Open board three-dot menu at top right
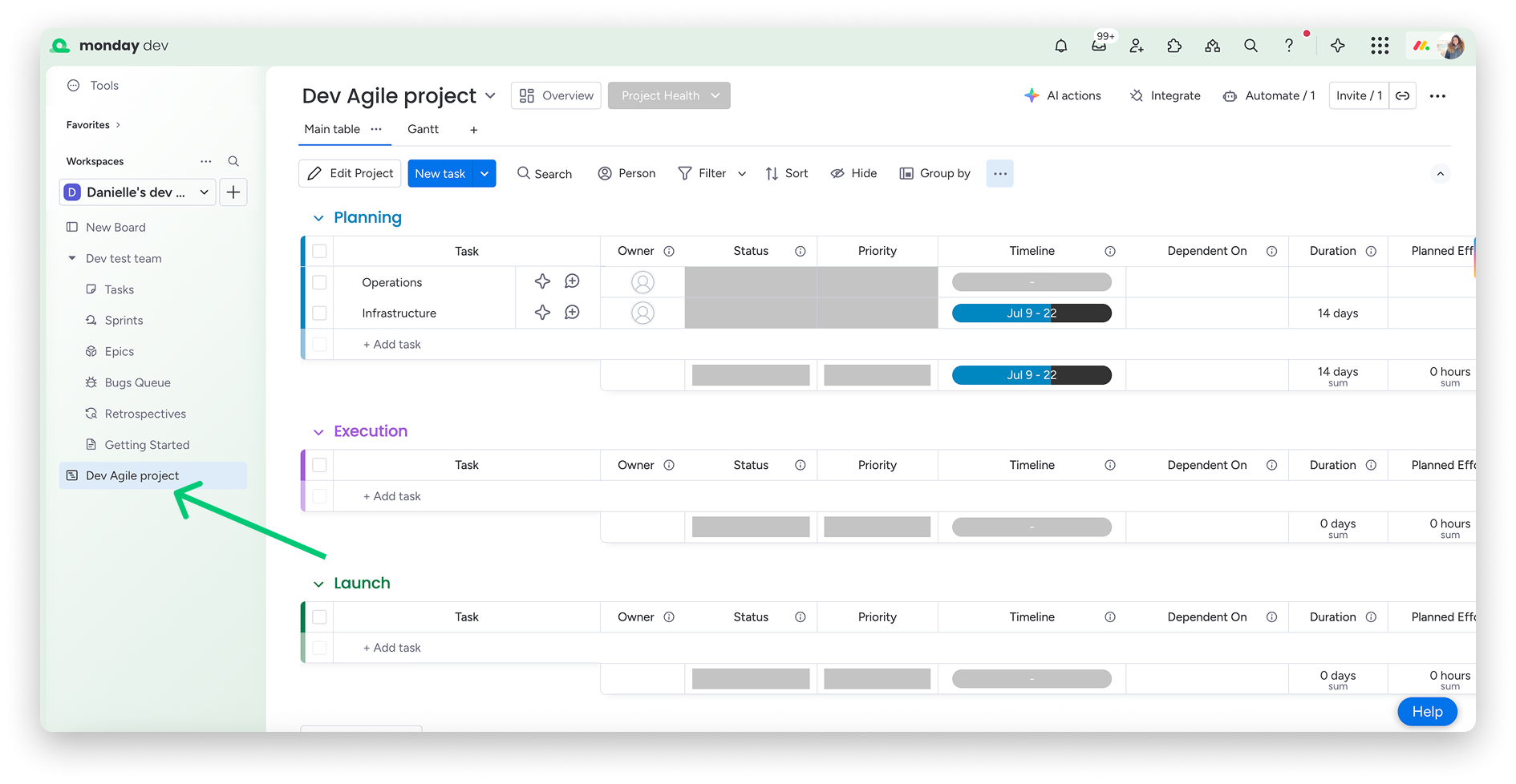This screenshot has height=784, width=1516. point(1437,96)
